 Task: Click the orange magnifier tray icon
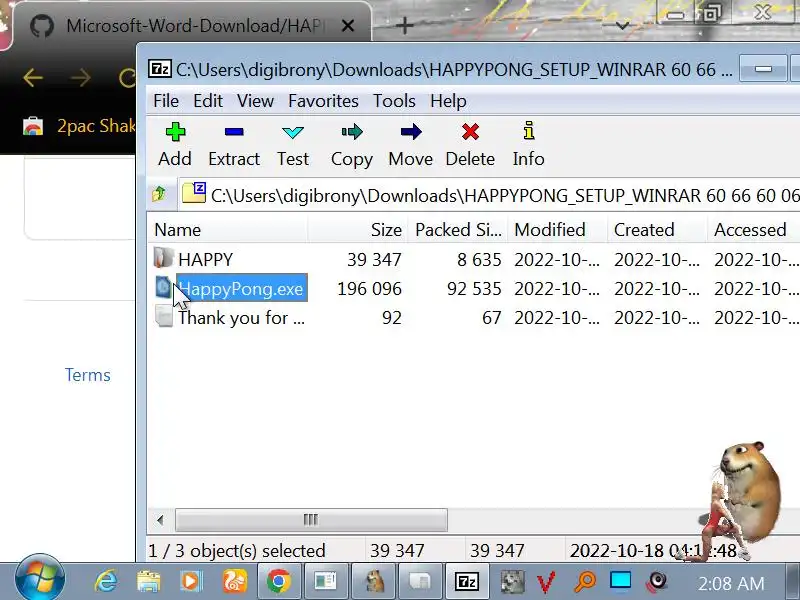[x=584, y=581]
